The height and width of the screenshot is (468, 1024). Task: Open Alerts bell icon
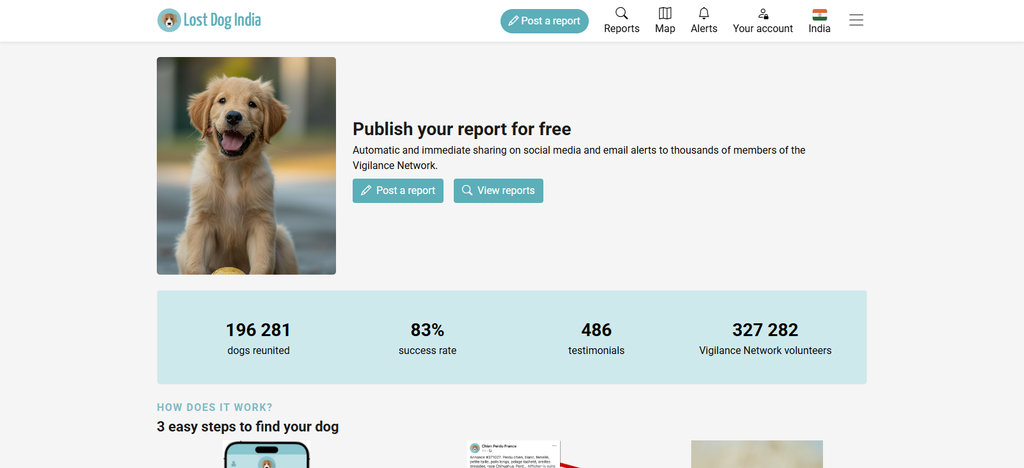click(x=703, y=13)
